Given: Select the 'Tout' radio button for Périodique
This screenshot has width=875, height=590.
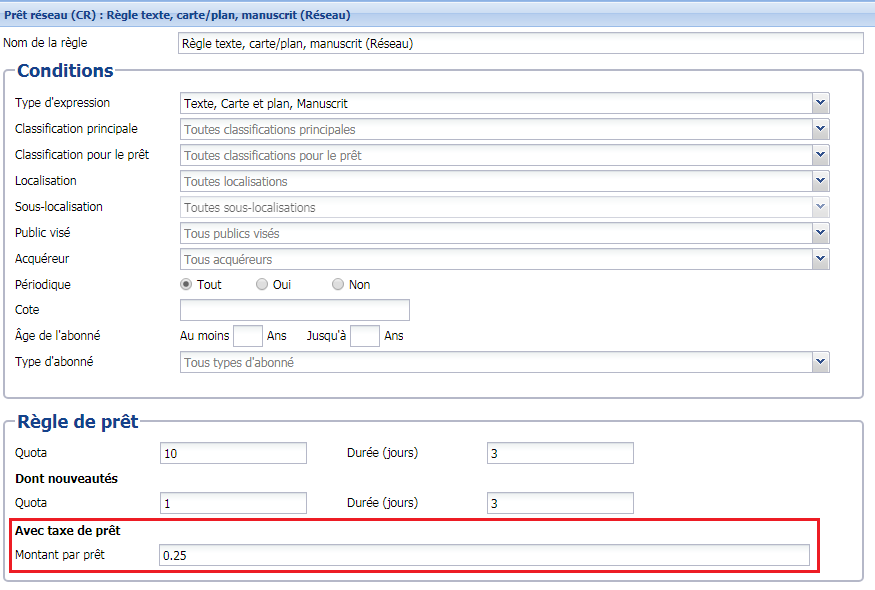Looking at the screenshot, I should click(x=186, y=285).
